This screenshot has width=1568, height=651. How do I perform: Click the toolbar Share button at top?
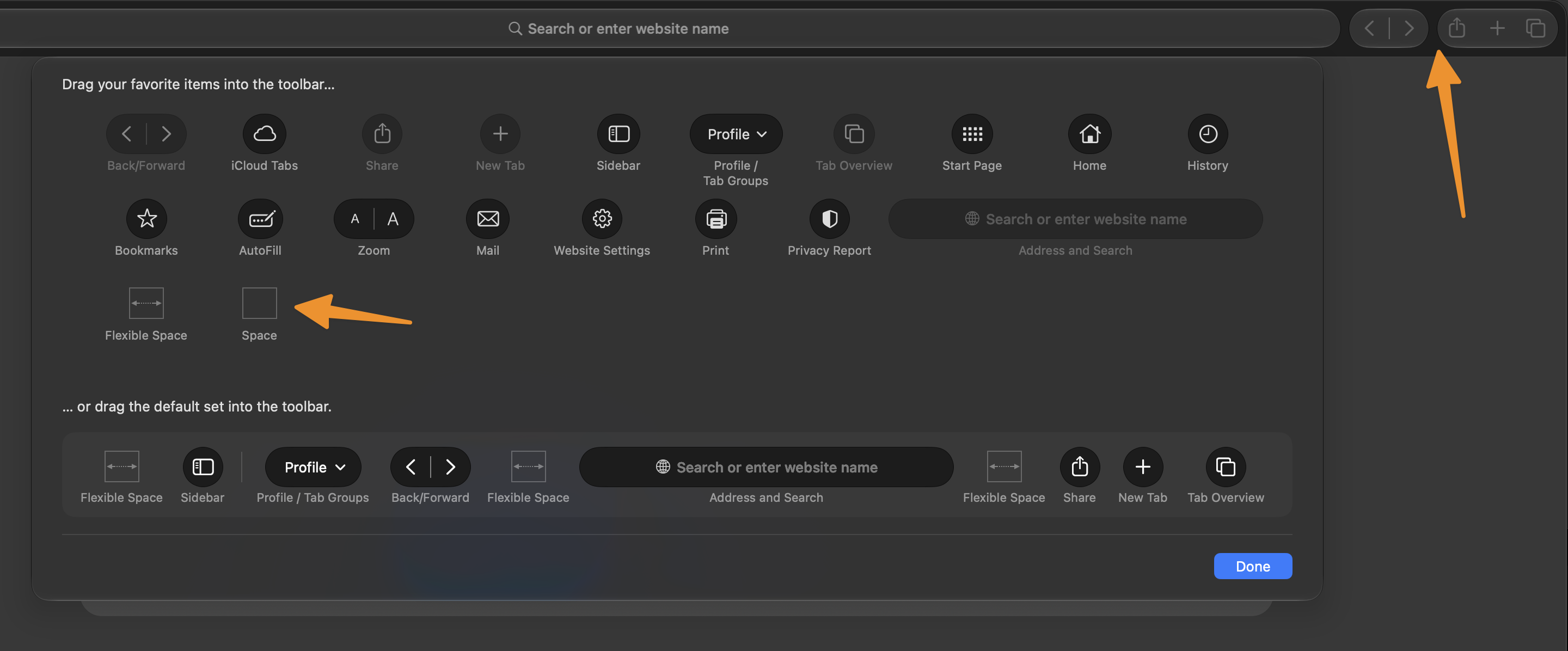tap(1456, 28)
